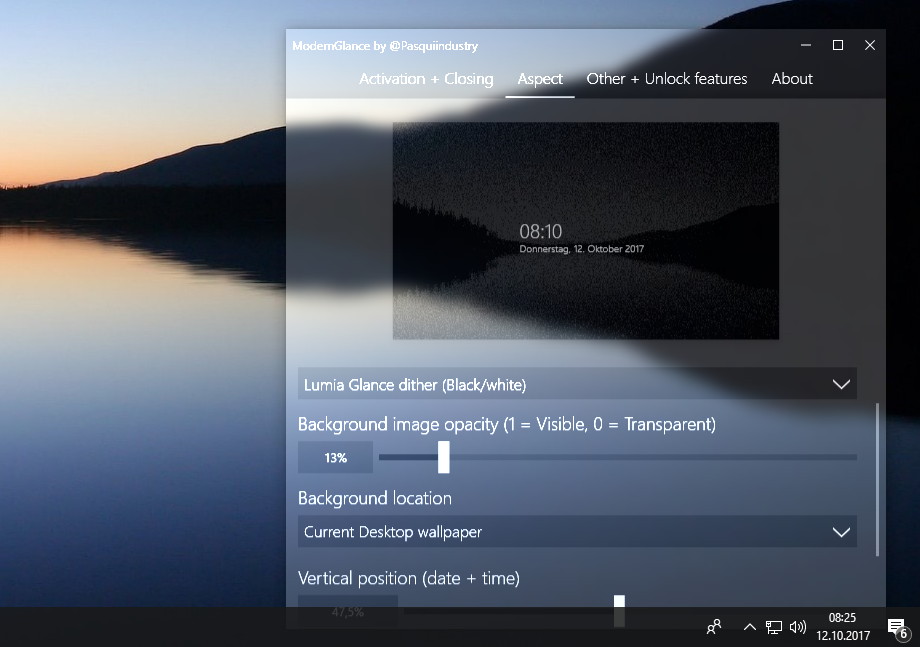920x647 pixels.
Task: Close the ModernGlance window
Action: [x=870, y=45]
